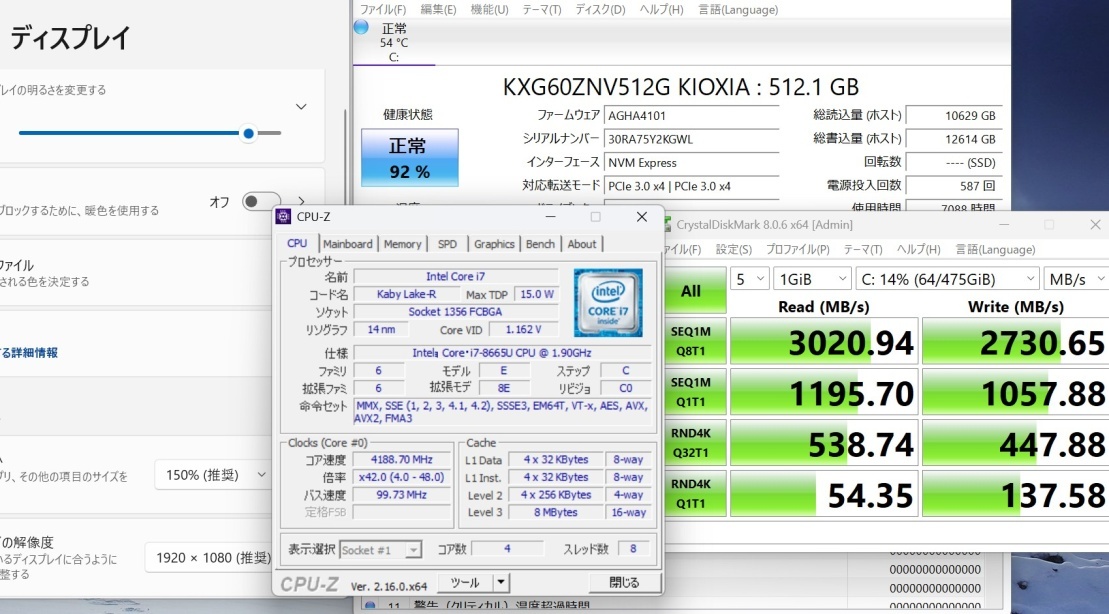This screenshot has height=614, width=1109.
Task: Switch to the Bench tab in CPU-Z
Action: [x=541, y=243]
